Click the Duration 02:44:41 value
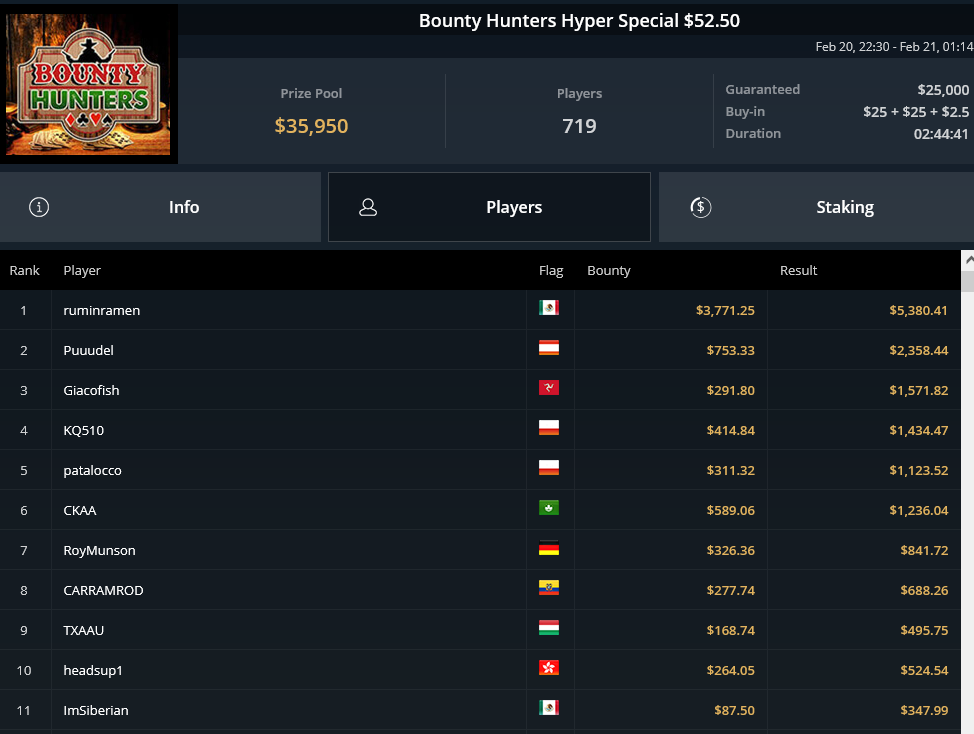Screen dimensions: 974x734 coord(941,134)
